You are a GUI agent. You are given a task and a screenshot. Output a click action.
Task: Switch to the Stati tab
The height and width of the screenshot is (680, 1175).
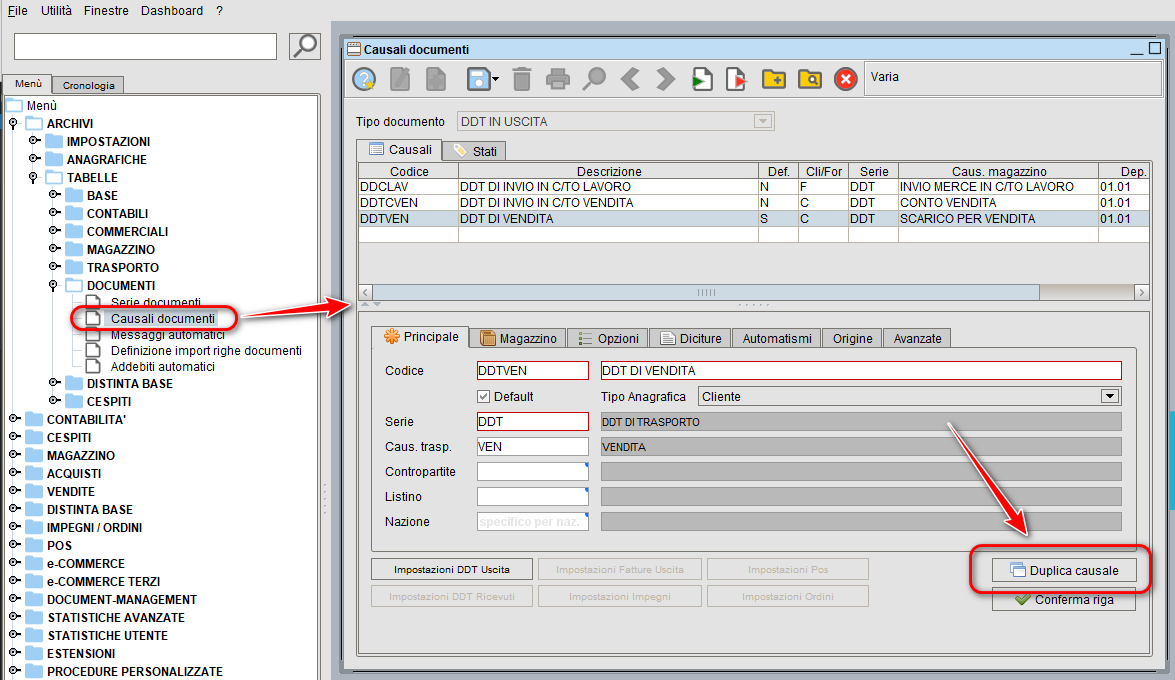473,148
